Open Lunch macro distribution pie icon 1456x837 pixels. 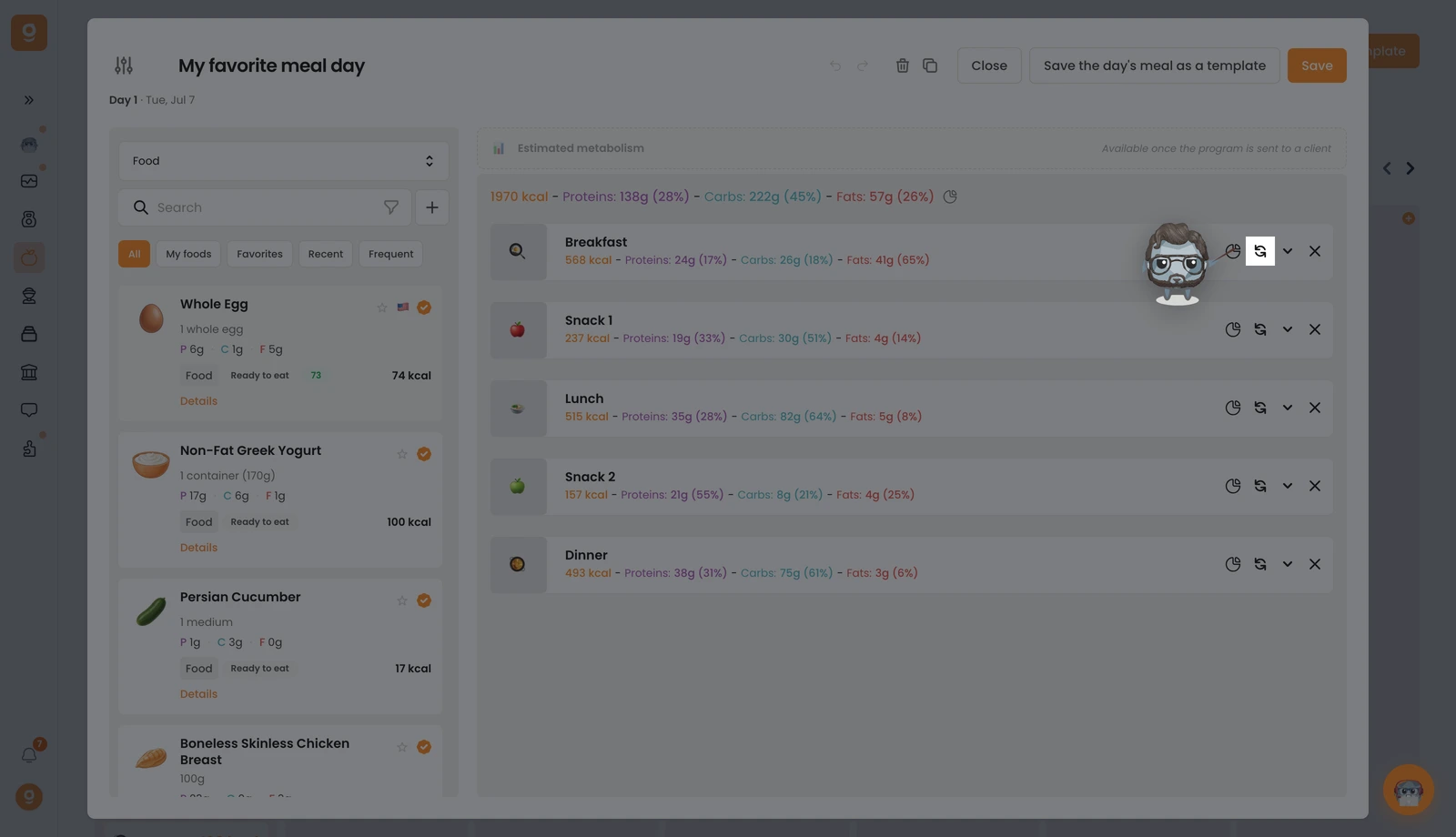click(x=1233, y=408)
